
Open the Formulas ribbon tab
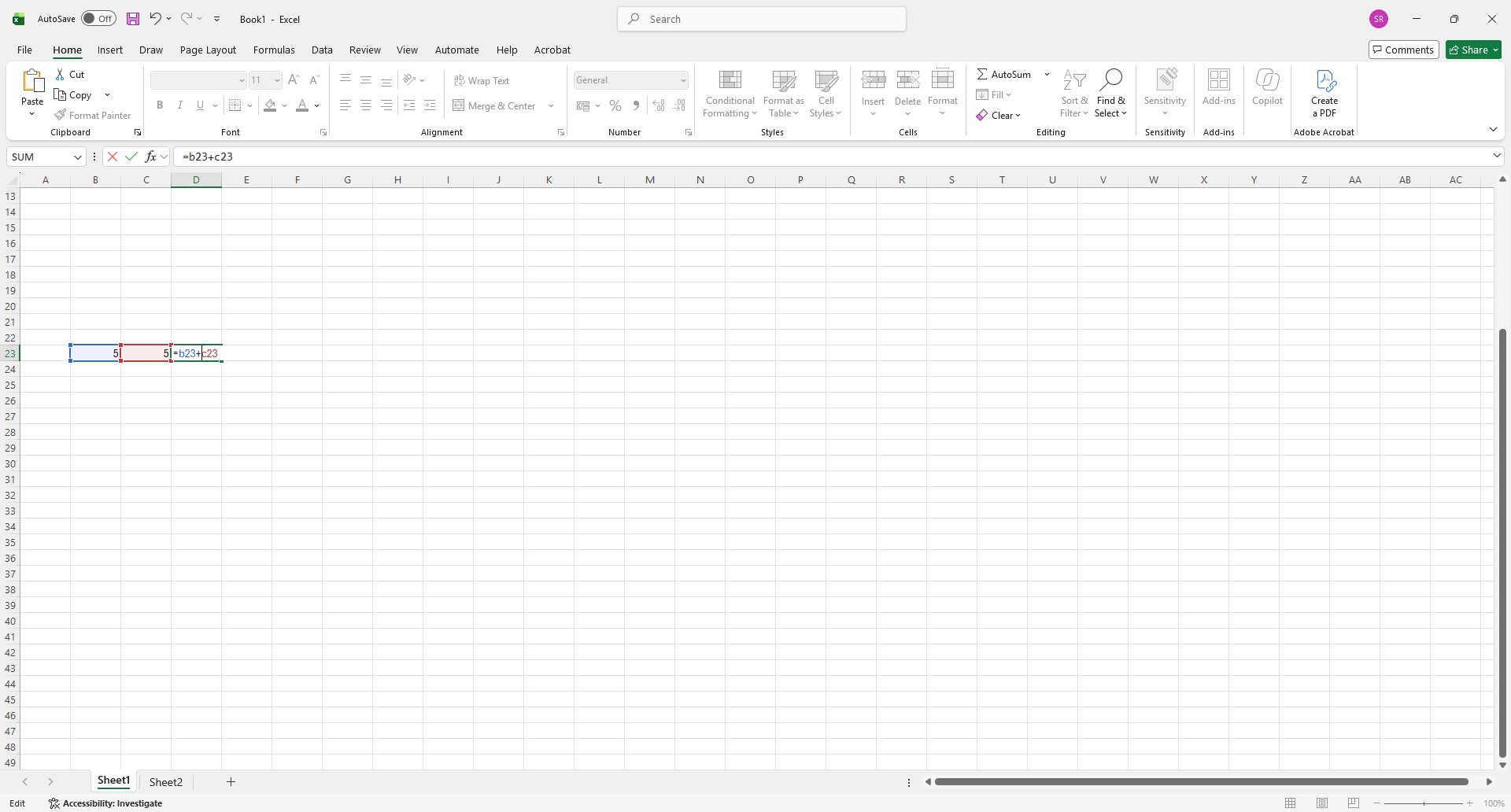pos(274,50)
